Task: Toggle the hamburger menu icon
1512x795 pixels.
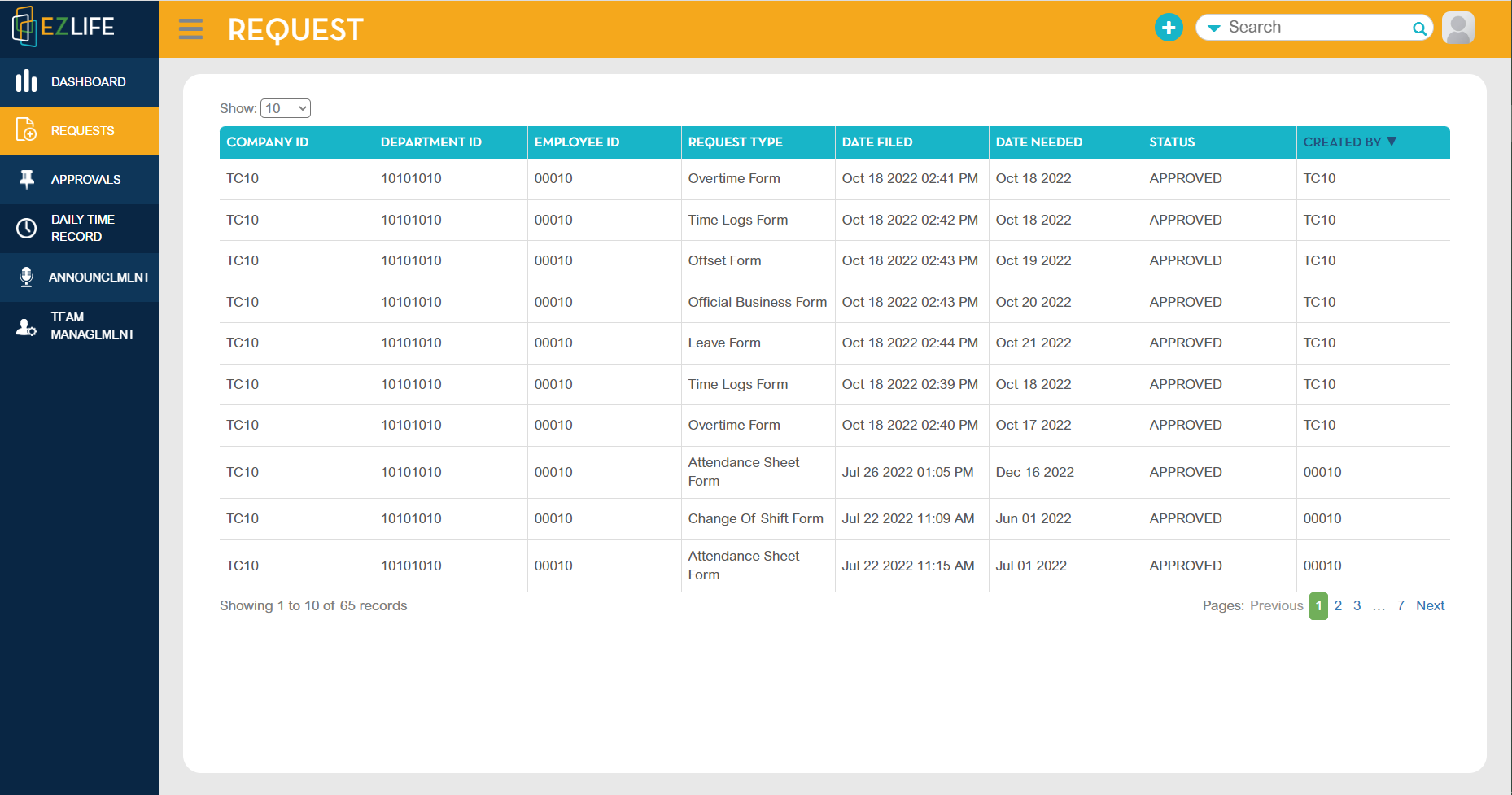Action: coord(190,29)
